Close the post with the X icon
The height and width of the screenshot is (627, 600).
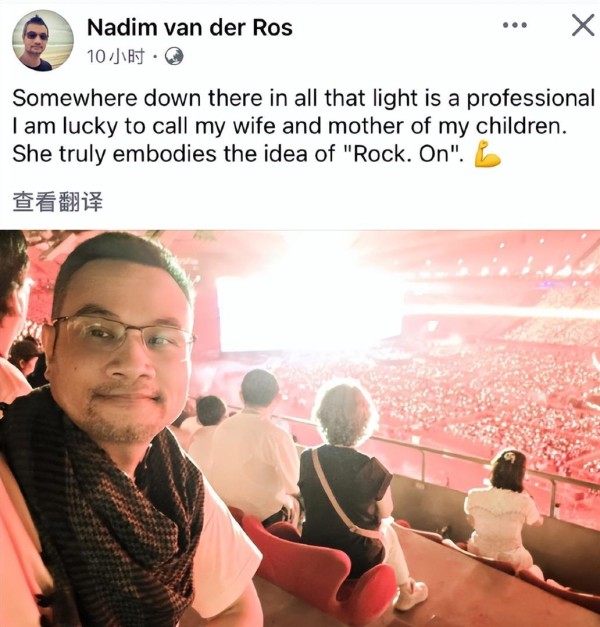click(x=583, y=26)
